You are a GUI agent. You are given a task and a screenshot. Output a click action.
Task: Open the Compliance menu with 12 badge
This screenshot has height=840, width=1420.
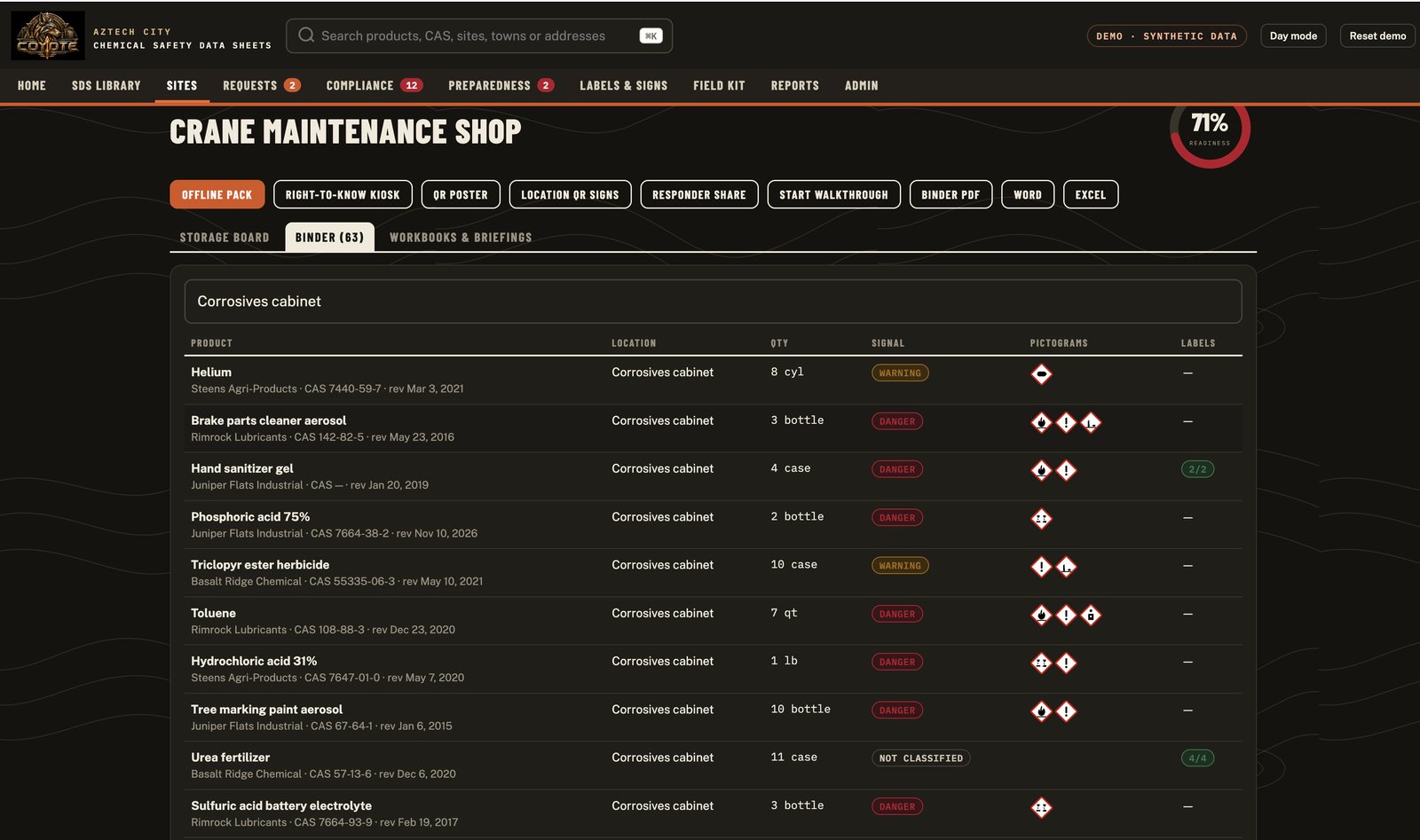(x=374, y=85)
